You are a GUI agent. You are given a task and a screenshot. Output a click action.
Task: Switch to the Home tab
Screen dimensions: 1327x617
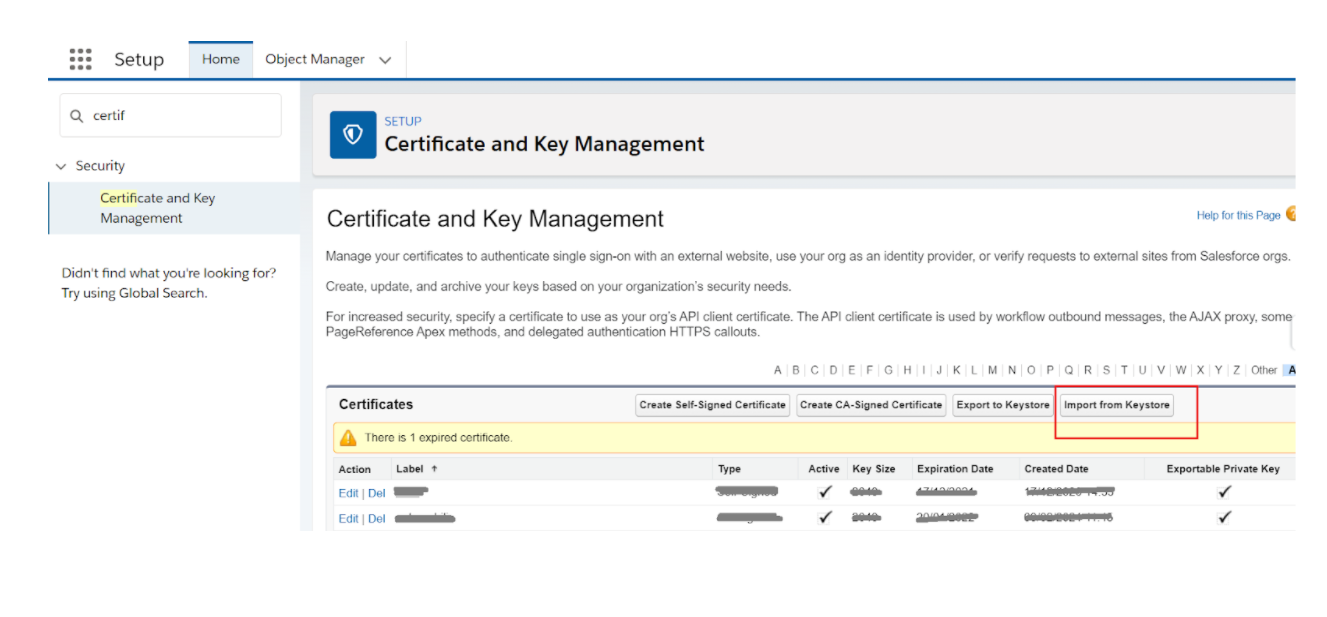coord(220,59)
